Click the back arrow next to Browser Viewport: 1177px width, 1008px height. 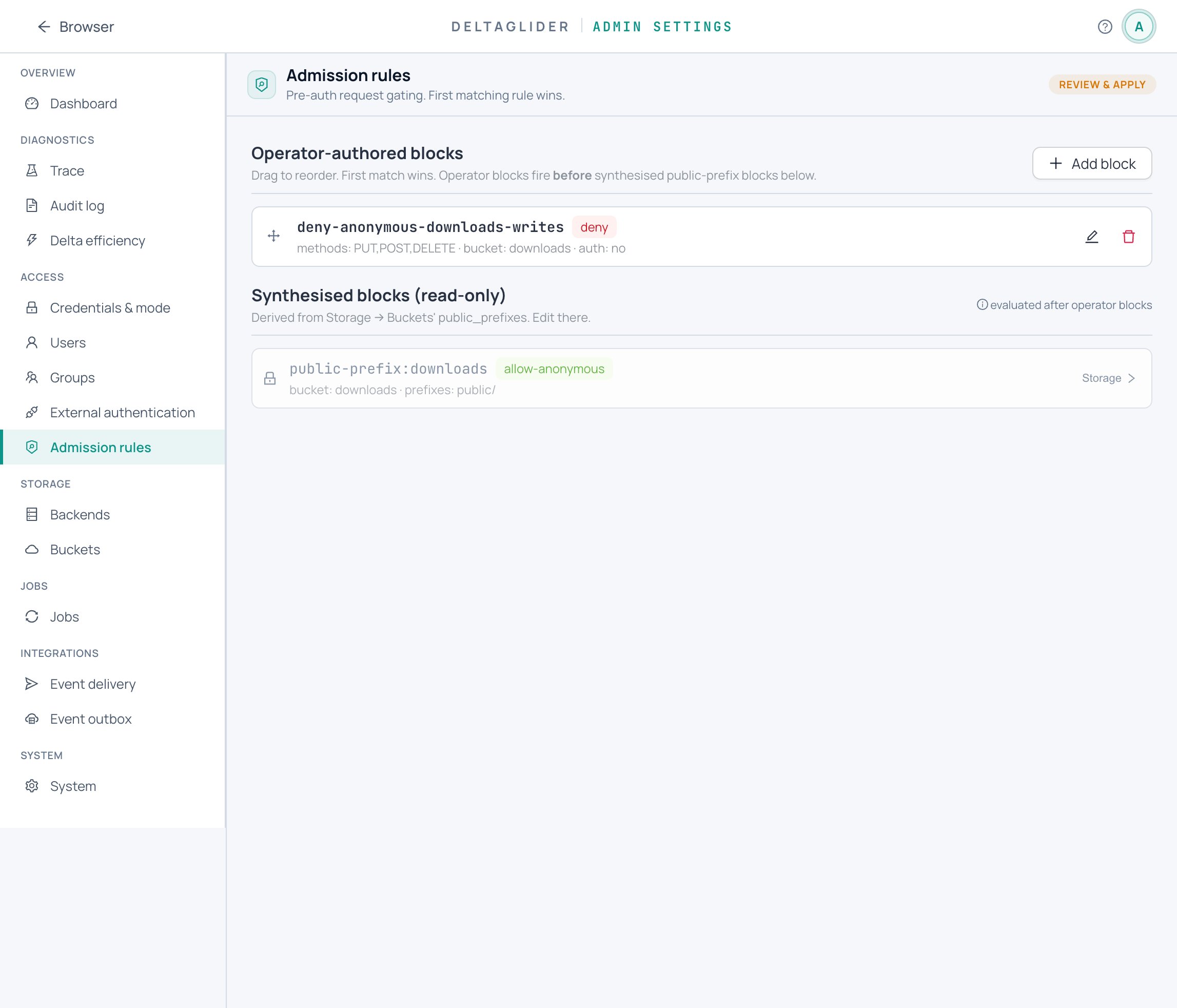(x=44, y=27)
